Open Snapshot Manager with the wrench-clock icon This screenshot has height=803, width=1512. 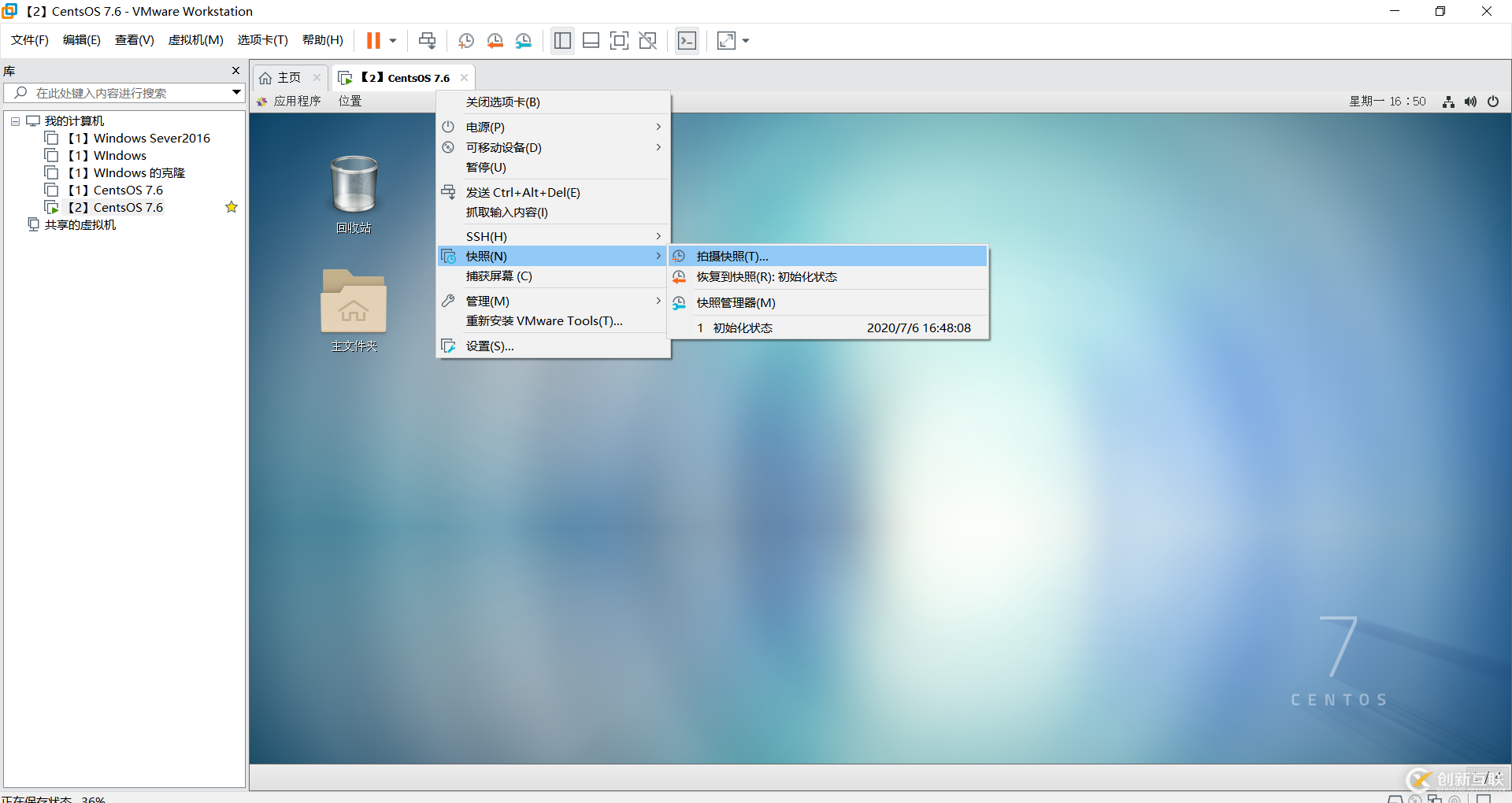coord(524,40)
